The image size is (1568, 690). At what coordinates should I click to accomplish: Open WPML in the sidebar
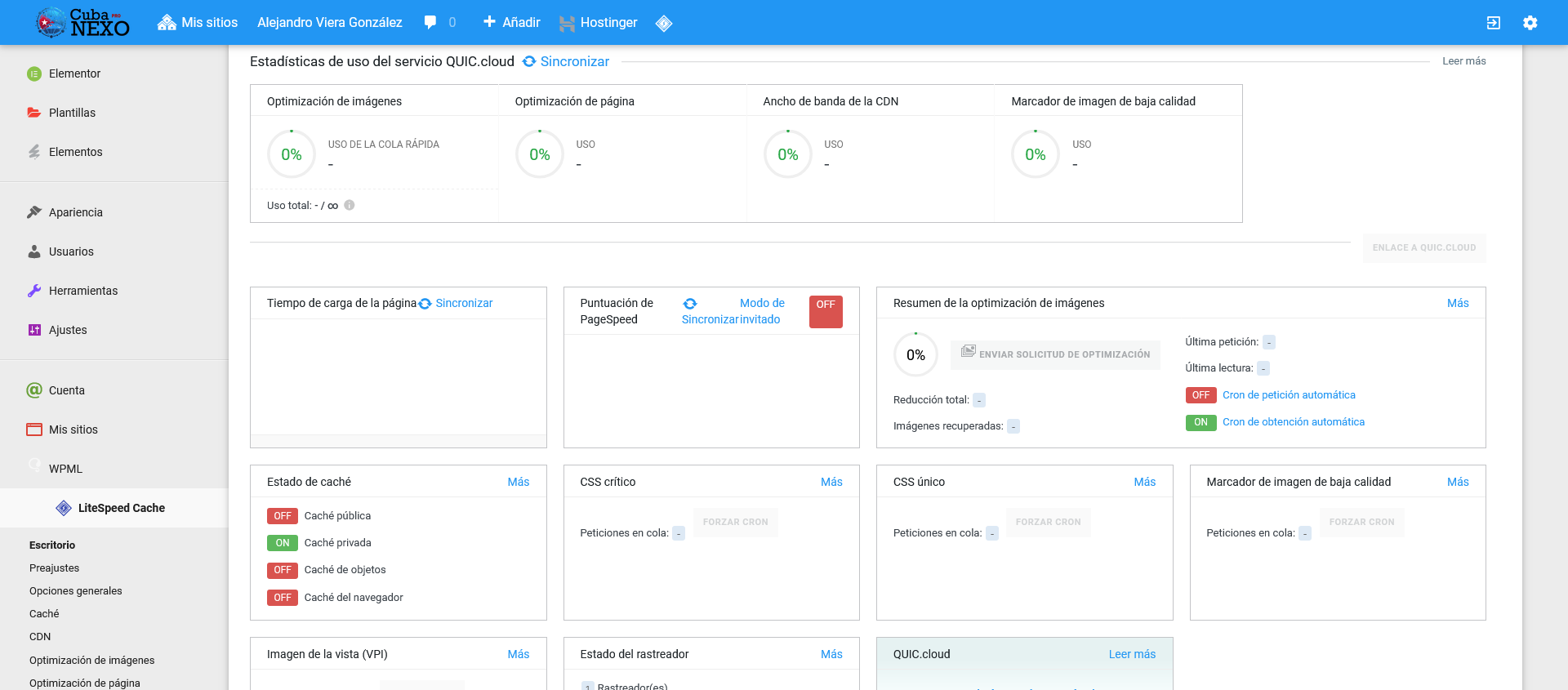tap(65, 469)
